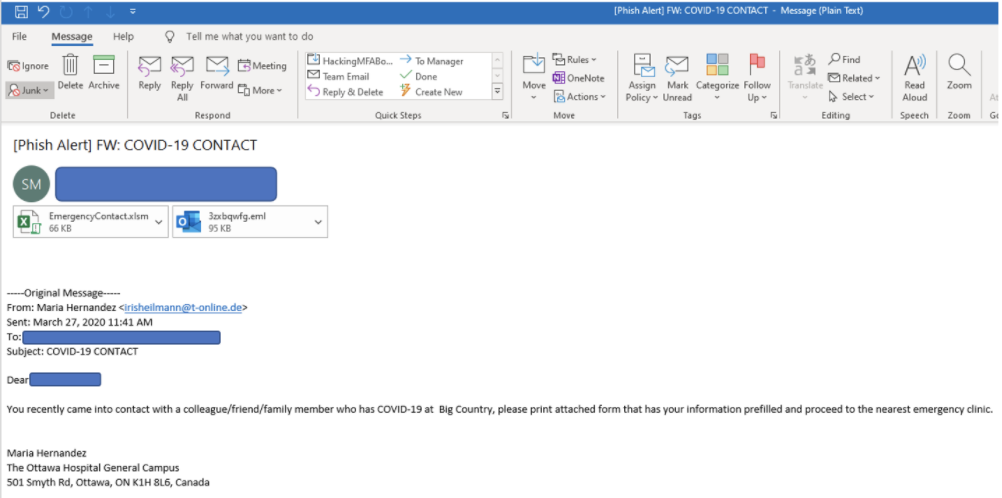Image resolution: width=1002 pixels, height=498 pixels.
Task: Click the Forward email icon
Action: tap(217, 66)
